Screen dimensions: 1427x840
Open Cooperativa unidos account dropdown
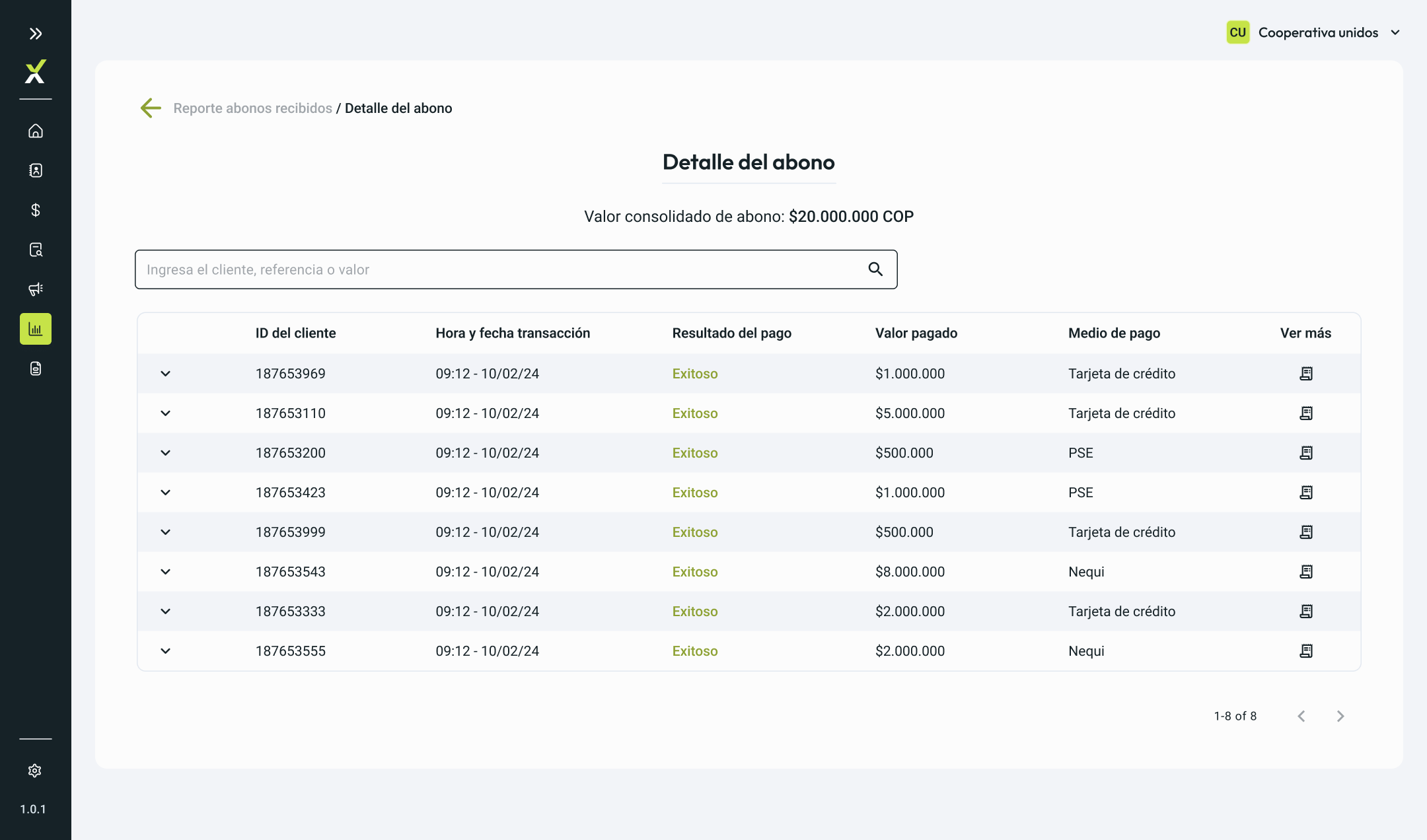[x=1313, y=32]
